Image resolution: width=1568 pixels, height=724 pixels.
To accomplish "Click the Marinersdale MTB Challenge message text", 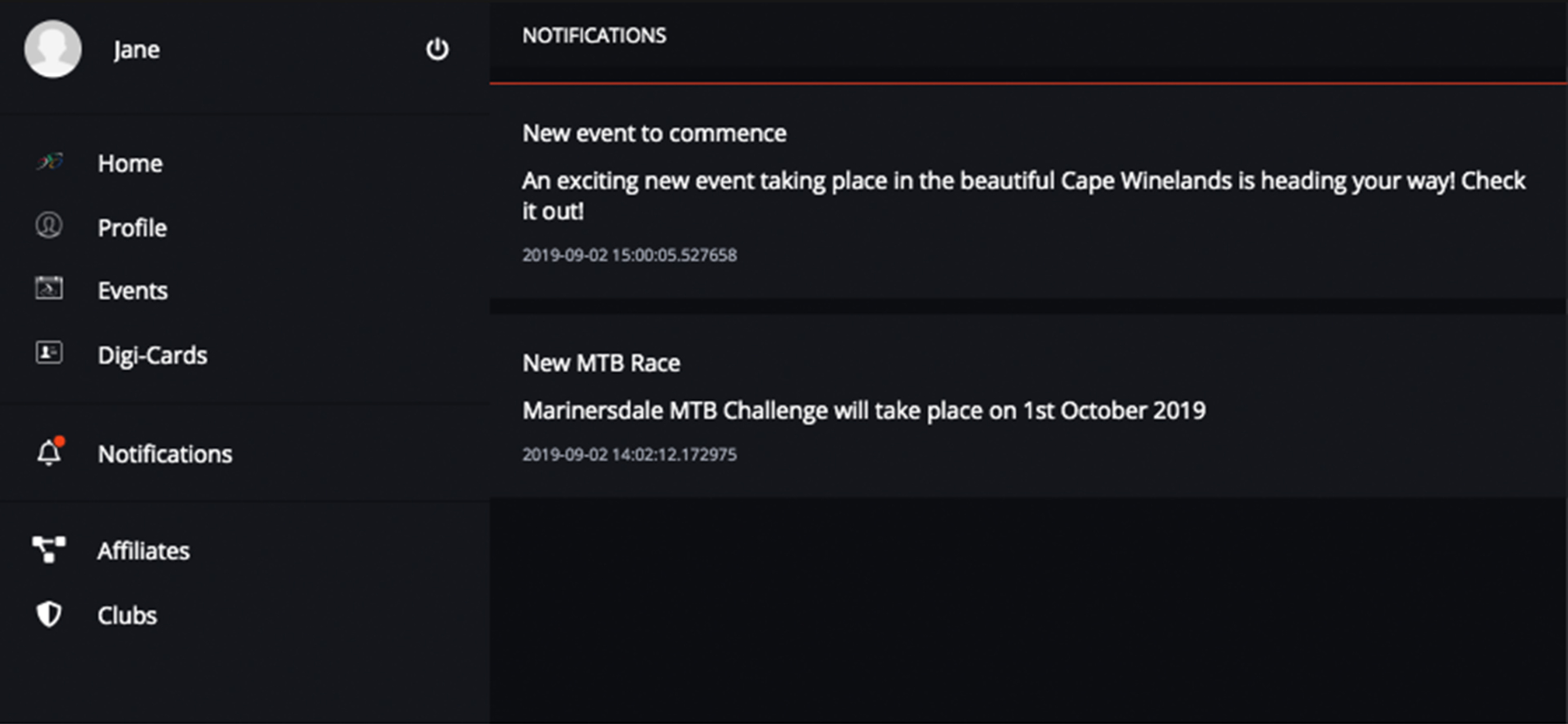I will (863, 410).
